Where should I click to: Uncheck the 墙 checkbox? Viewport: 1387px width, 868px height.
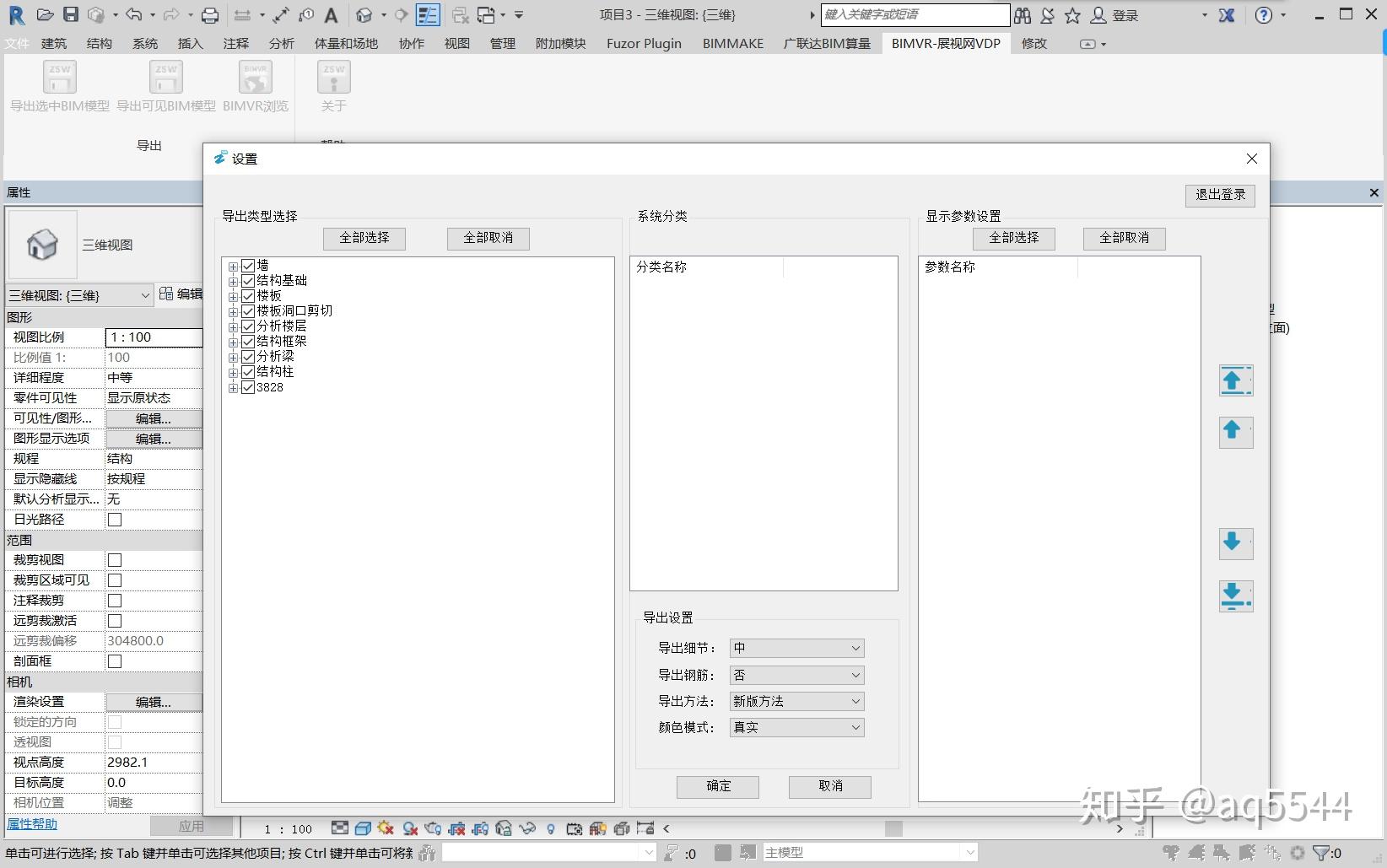pos(248,266)
